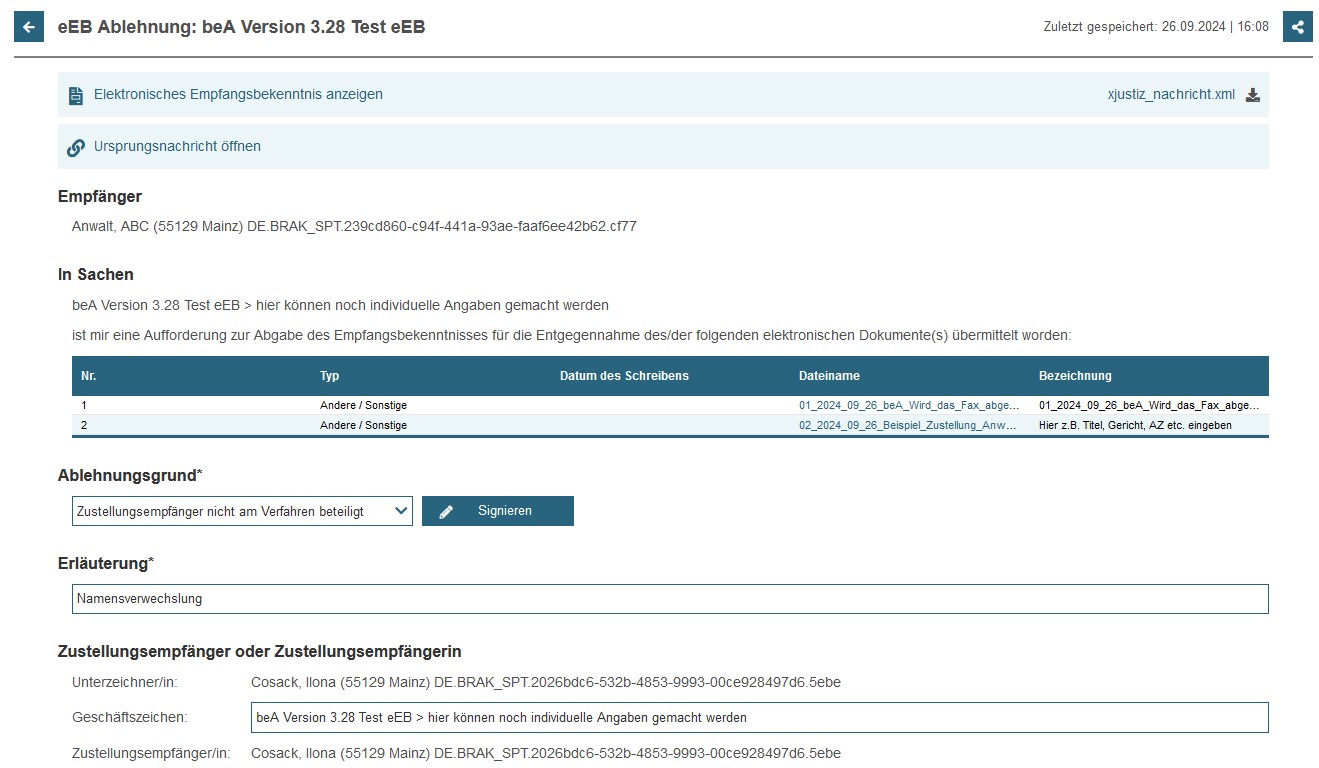
Task: Click the Empfänger address 'Anwalt, ABC (55129 Mainz)'
Action: (x=158, y=226)
